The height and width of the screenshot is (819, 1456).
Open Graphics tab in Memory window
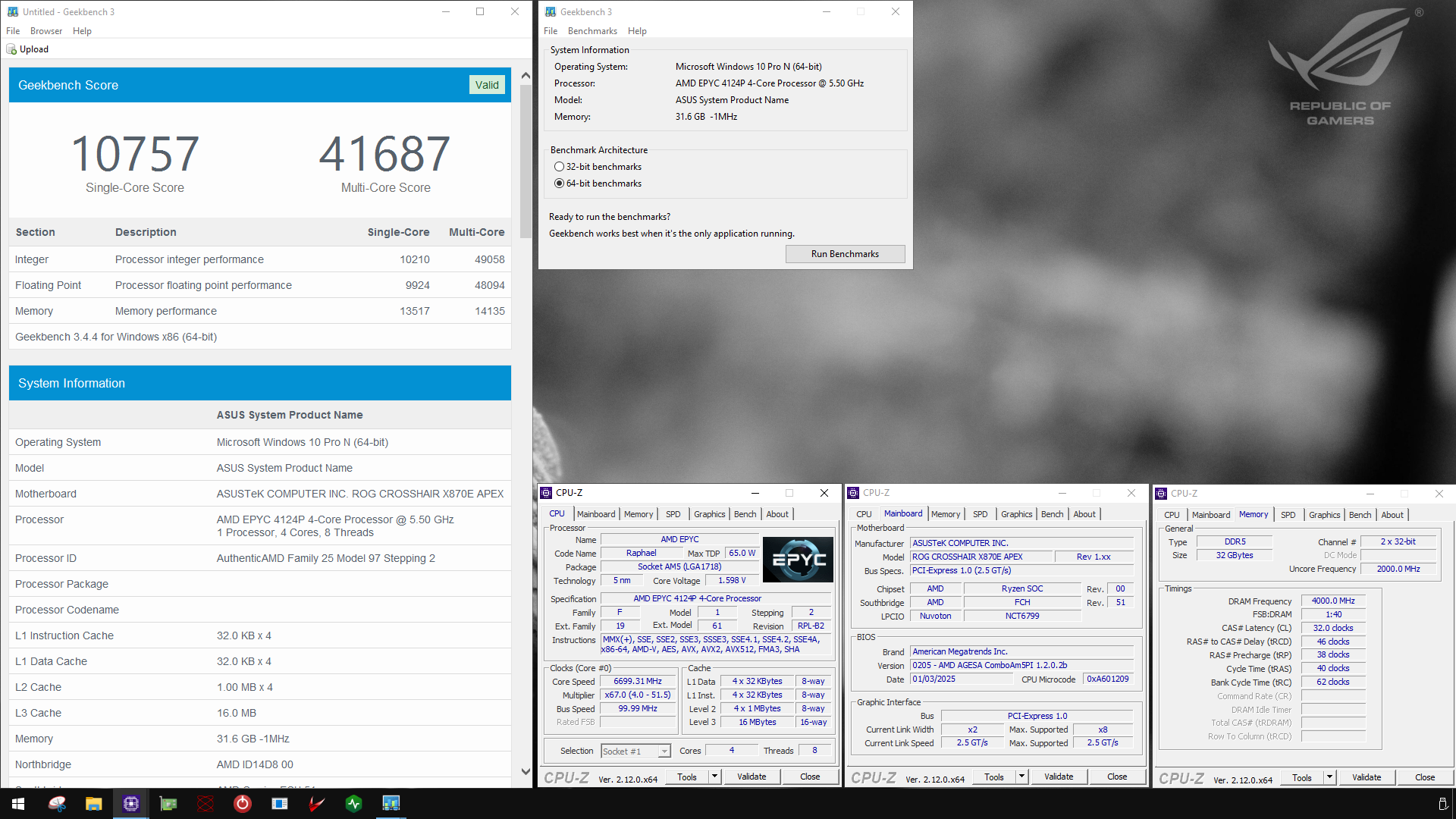click(1324, 515)
